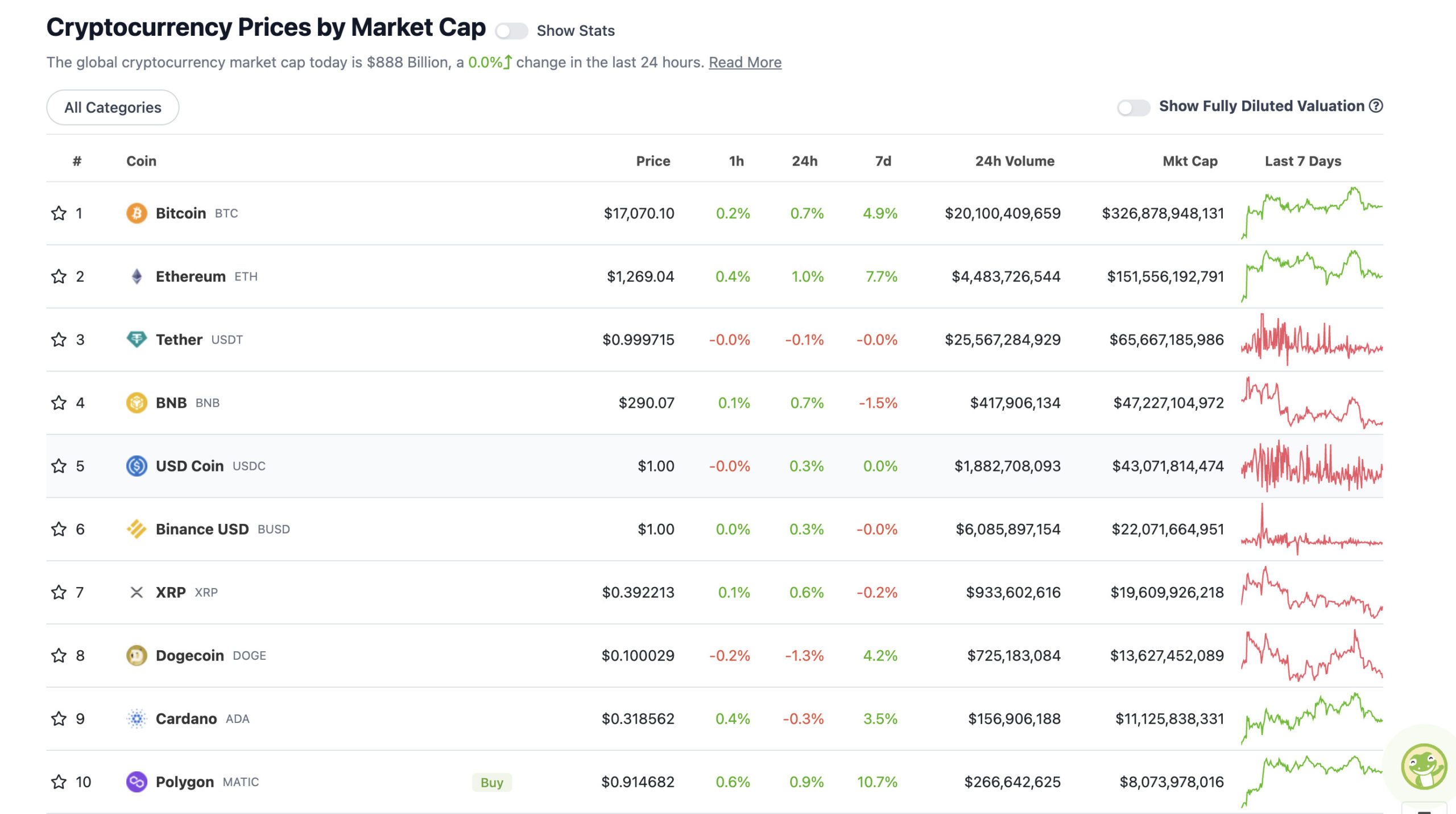Add Dogecoin to favorites star

[59, 655]
